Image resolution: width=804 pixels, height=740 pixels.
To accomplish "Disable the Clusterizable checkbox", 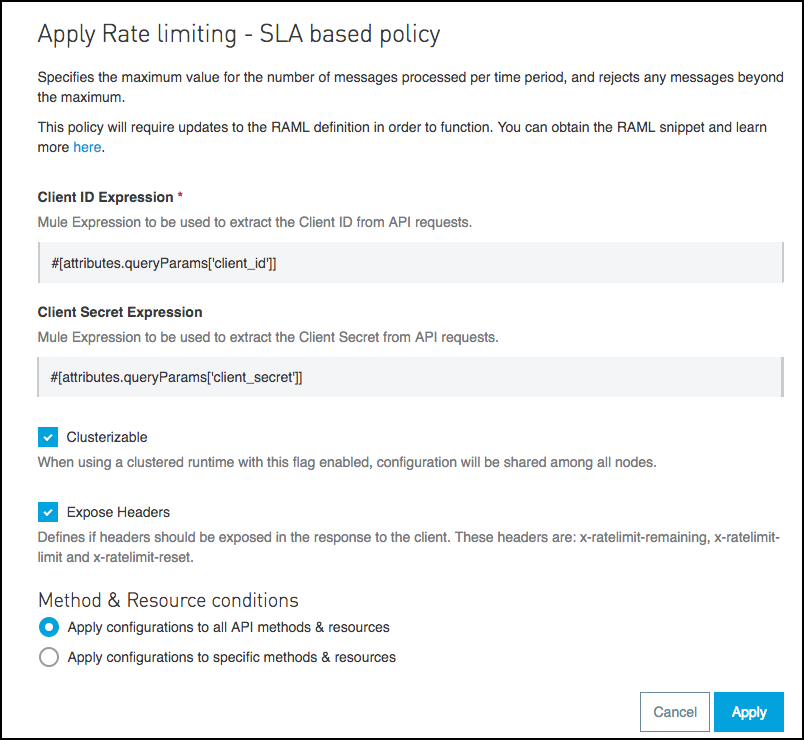I will [x=47, y=437].
